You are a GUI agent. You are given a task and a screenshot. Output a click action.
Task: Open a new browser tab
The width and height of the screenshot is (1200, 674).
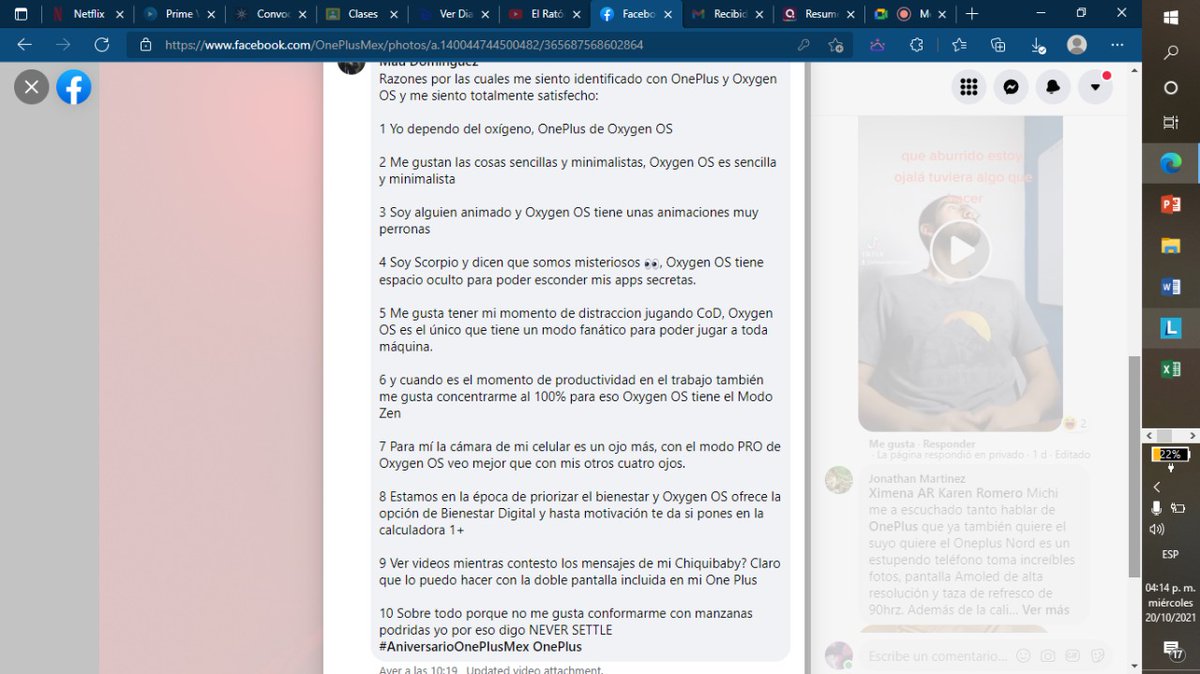click(972, 14)
